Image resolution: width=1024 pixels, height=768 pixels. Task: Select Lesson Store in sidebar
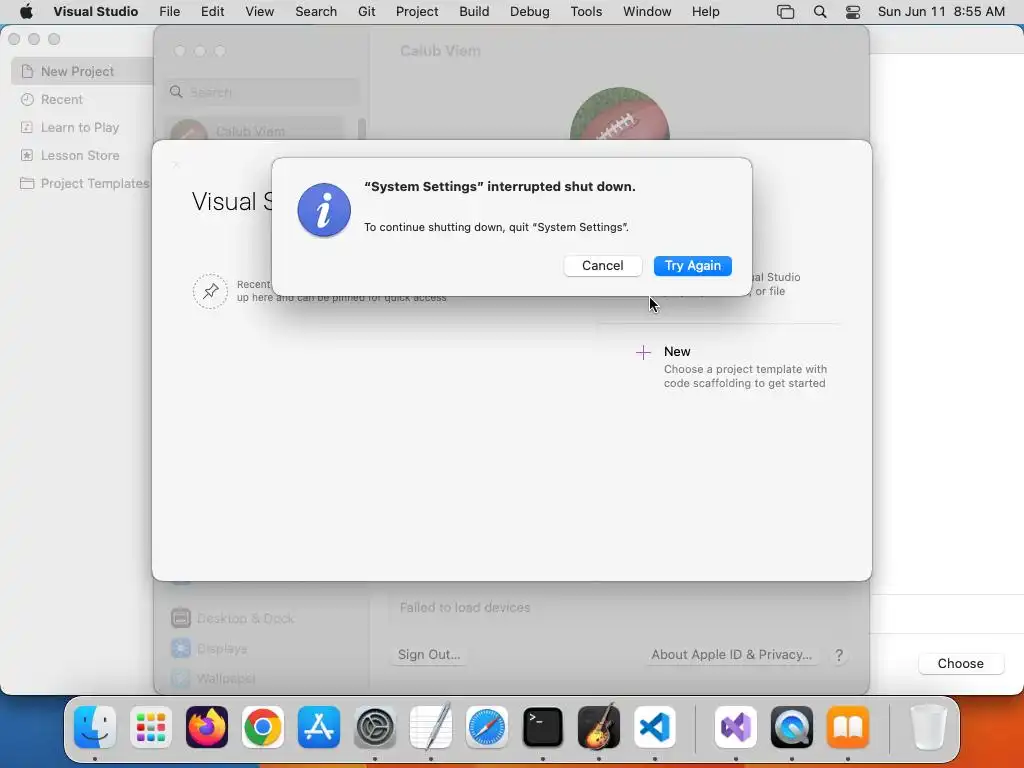[x=80, y=155]
